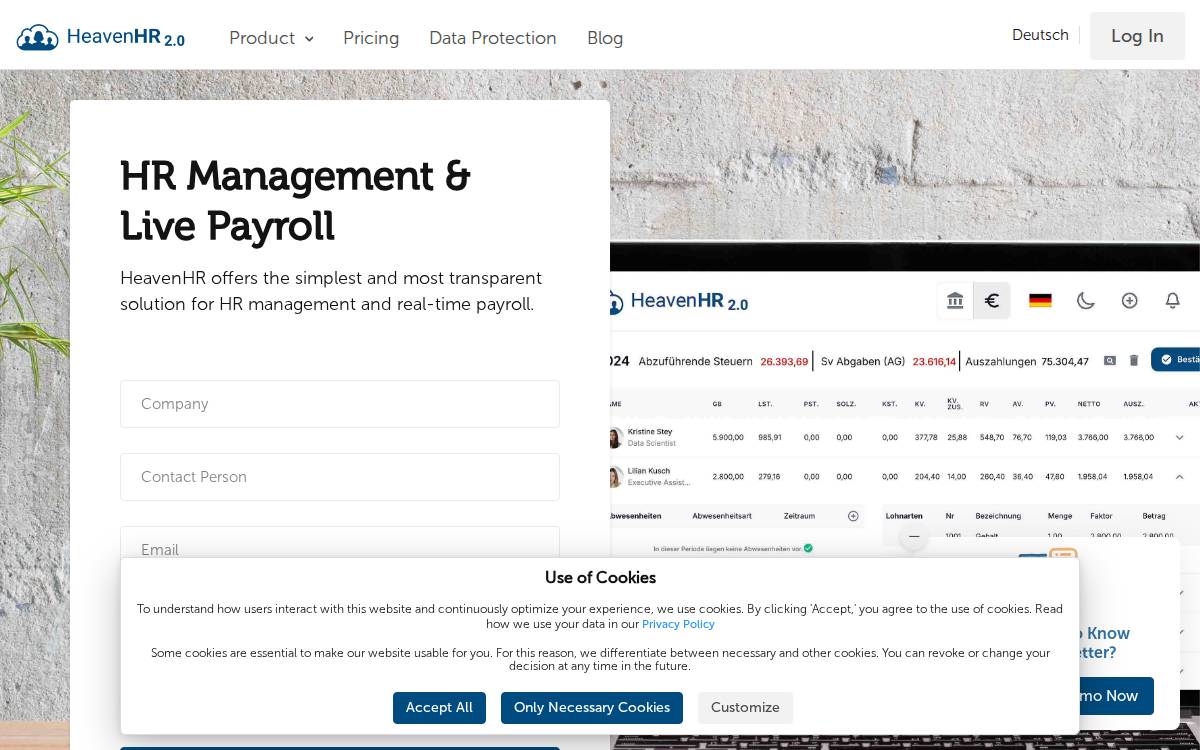1200x750 pixels.
Task: Click the Log In button
Action: (1137, 36)
